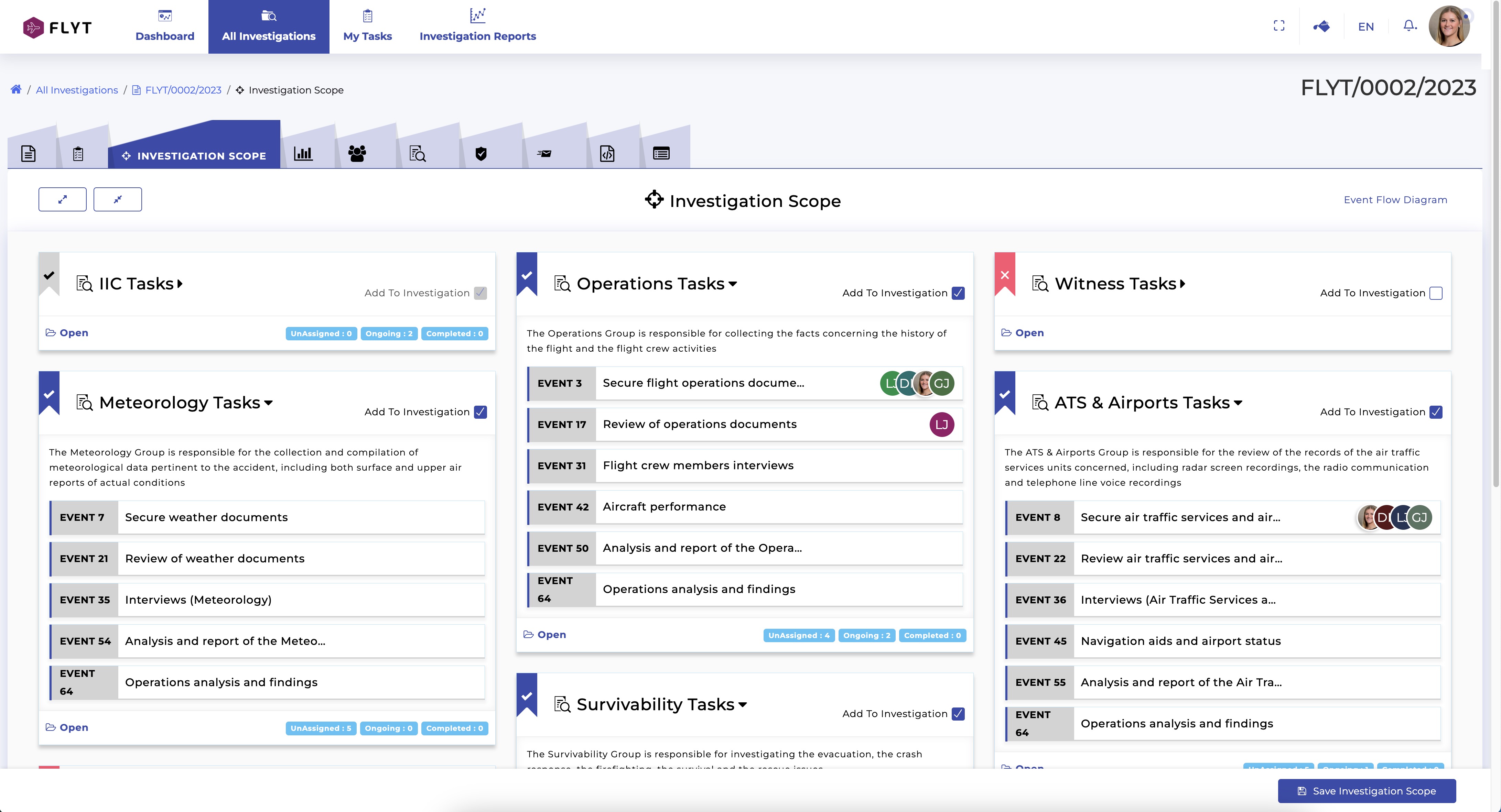Click the bar chart tab icon
Viewport: 1501px width, 812px height.
(303, 154)
